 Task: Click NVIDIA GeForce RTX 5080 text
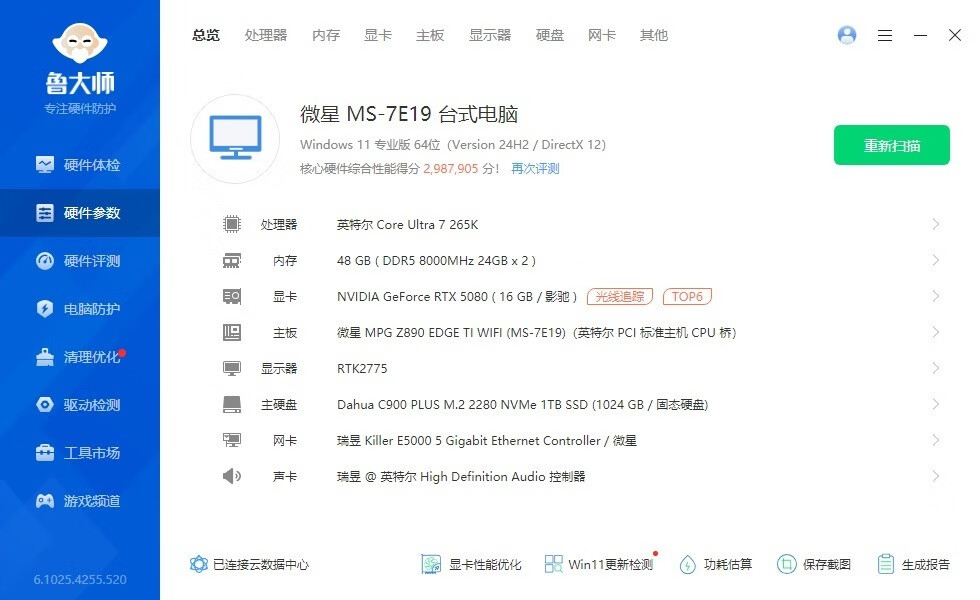point(457,296)
